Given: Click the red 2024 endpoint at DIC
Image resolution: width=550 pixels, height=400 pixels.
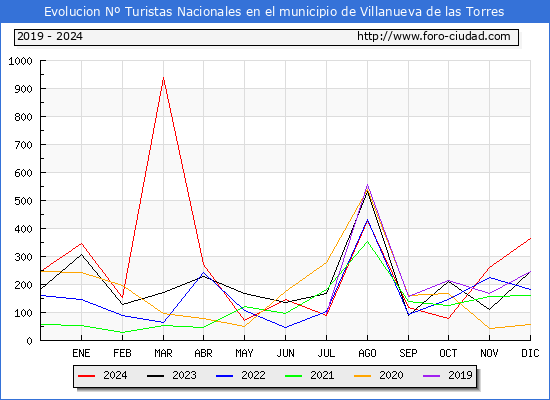Looking at the screenshot, I should (x=530, y=239).
